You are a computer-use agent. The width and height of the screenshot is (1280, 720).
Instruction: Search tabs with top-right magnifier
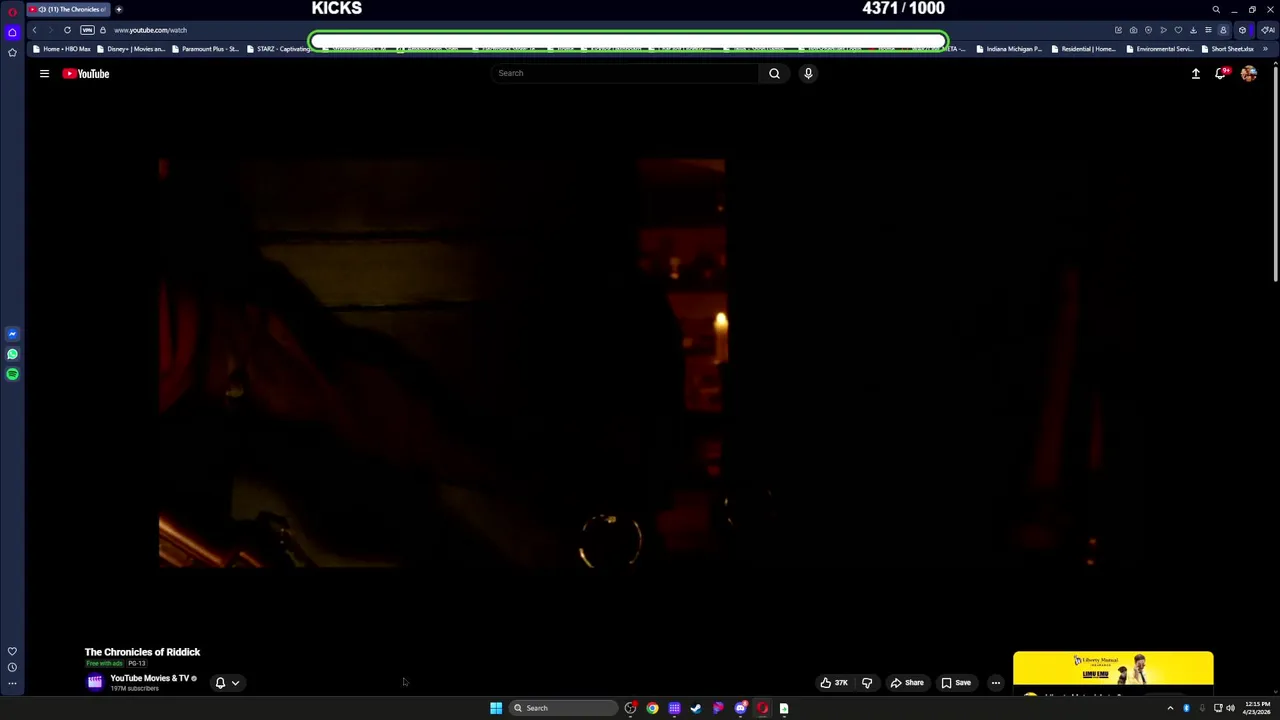coord(1216,9)
